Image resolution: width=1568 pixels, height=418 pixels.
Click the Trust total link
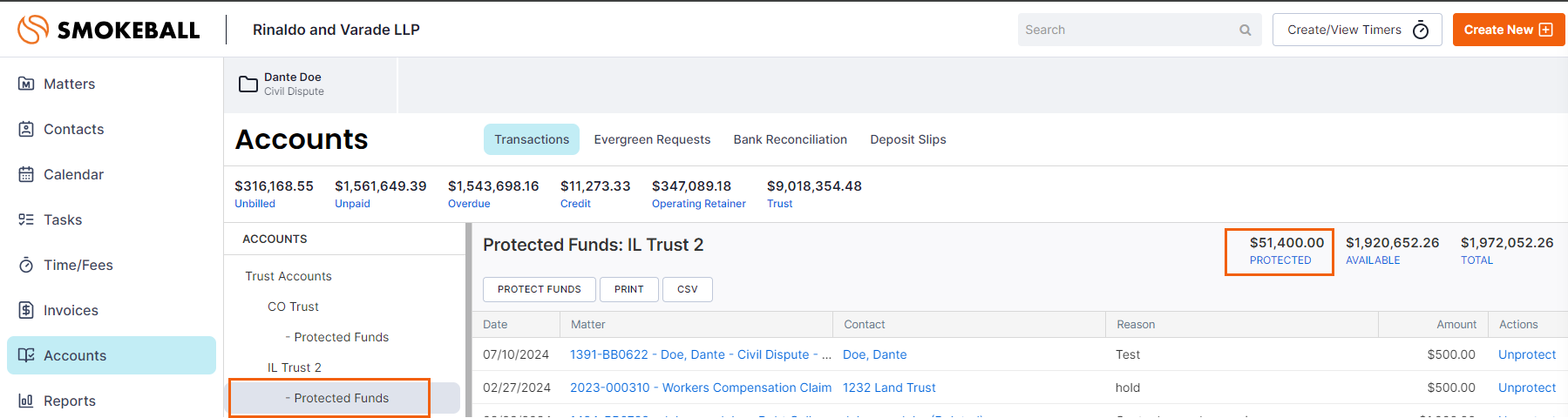point(780,204)
